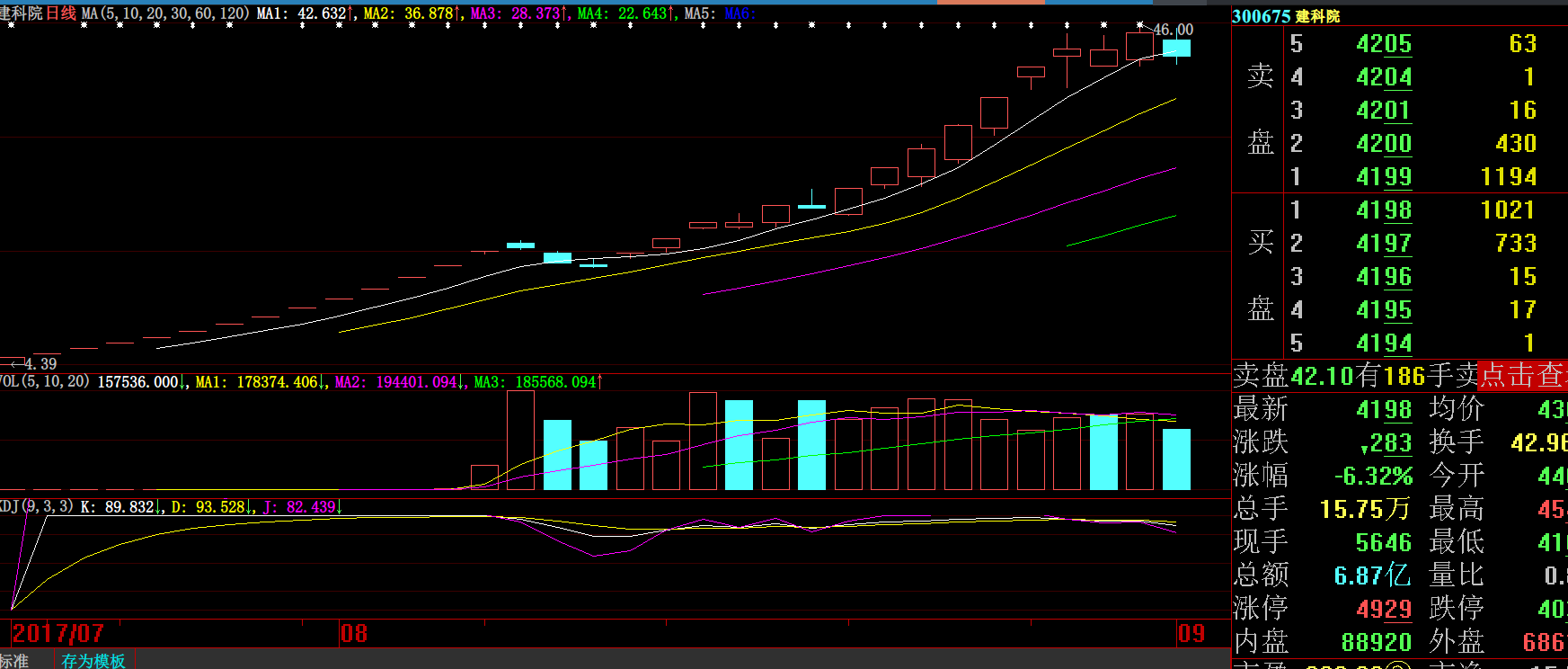Click the 46.00 high price label
The height and width of the screenshot is (669, 1568).
coord(1173,30)
